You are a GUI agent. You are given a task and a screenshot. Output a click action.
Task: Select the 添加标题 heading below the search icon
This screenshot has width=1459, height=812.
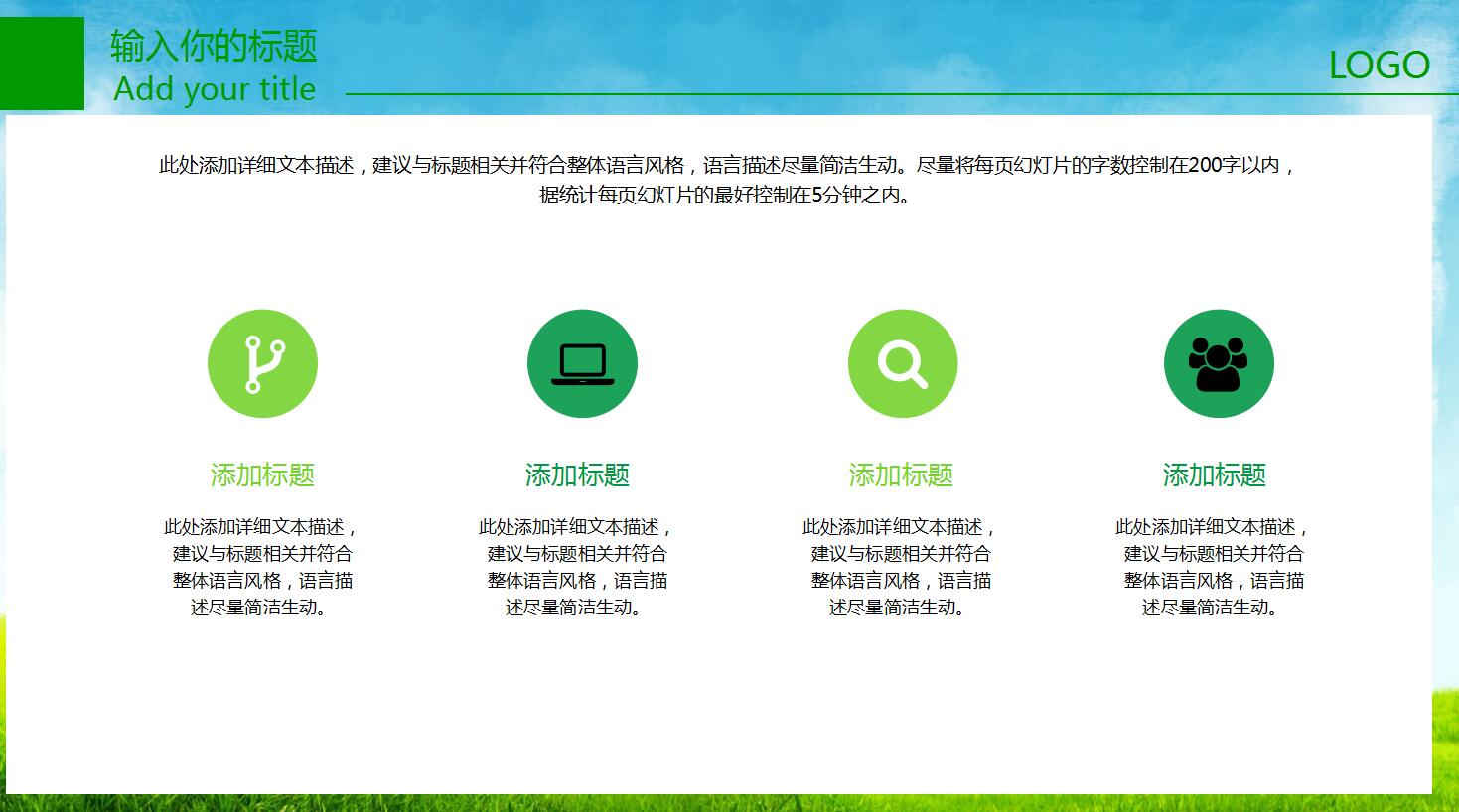pos(901,475)
